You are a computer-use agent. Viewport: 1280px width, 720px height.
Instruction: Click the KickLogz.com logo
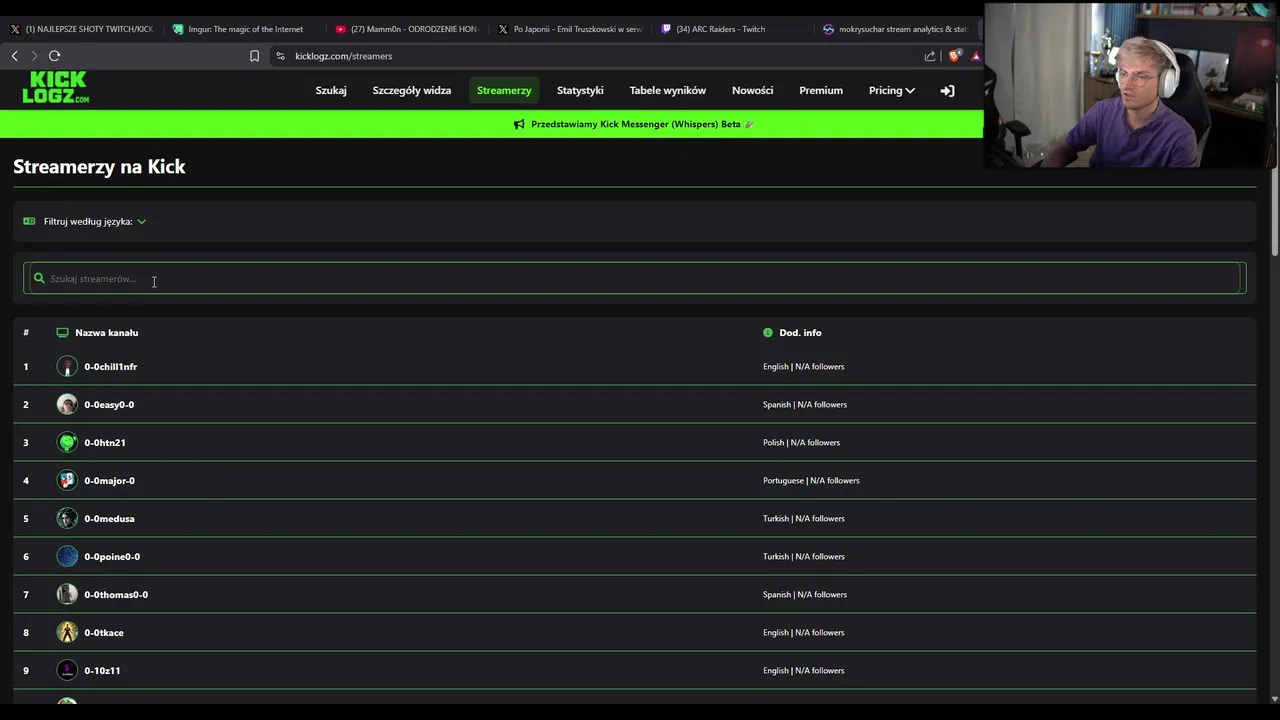[56, 87]
